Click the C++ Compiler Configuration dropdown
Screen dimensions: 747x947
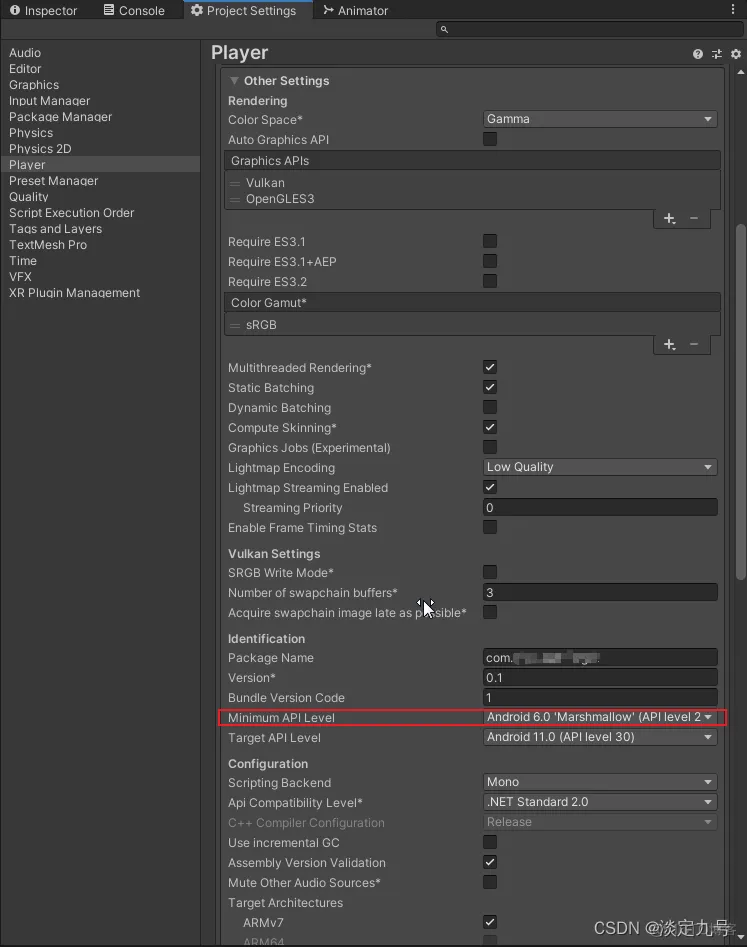click(x=600, y=822)
